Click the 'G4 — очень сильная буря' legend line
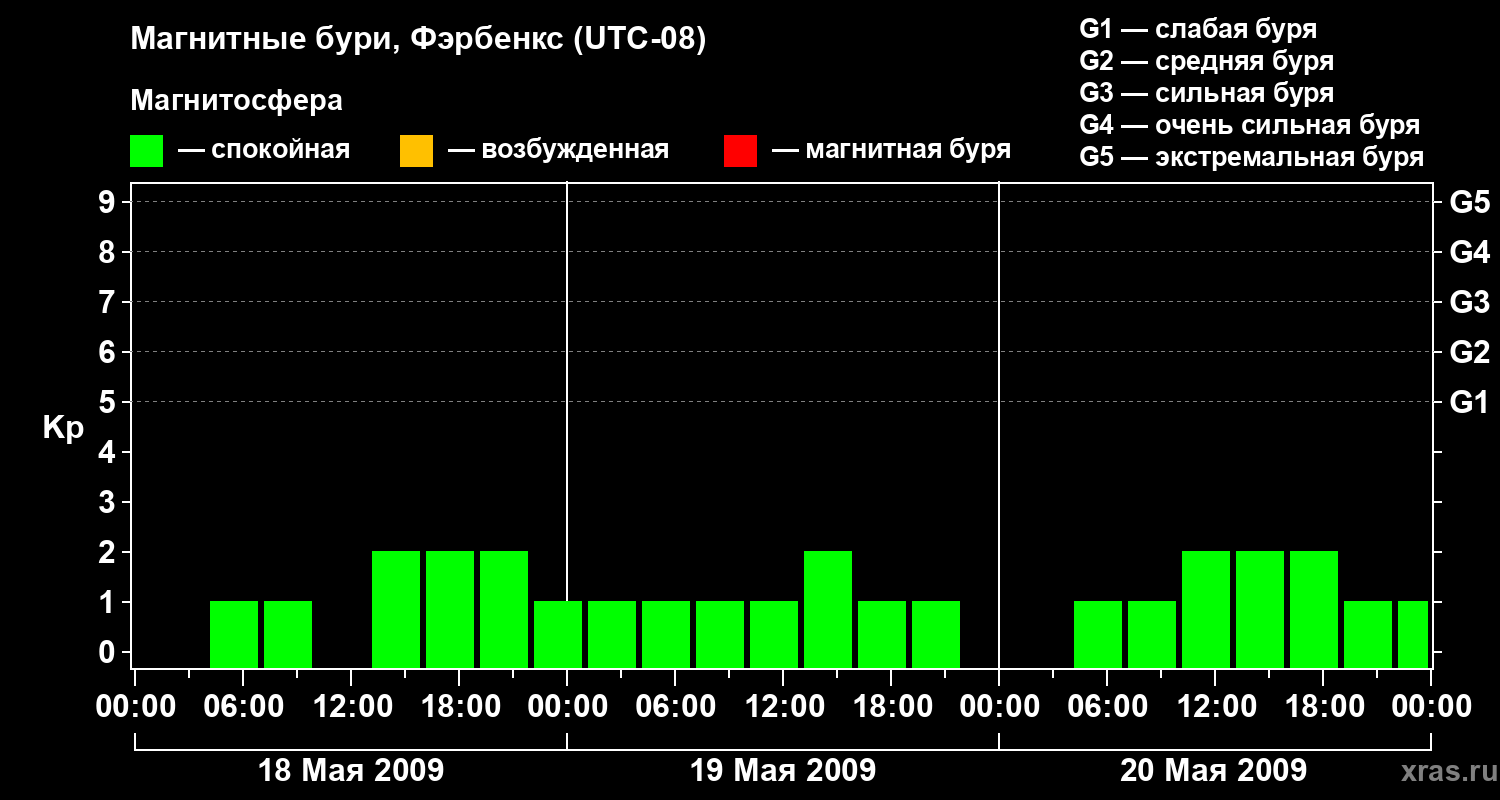Screen dimensions: 1500x800 coord(1249,125)
